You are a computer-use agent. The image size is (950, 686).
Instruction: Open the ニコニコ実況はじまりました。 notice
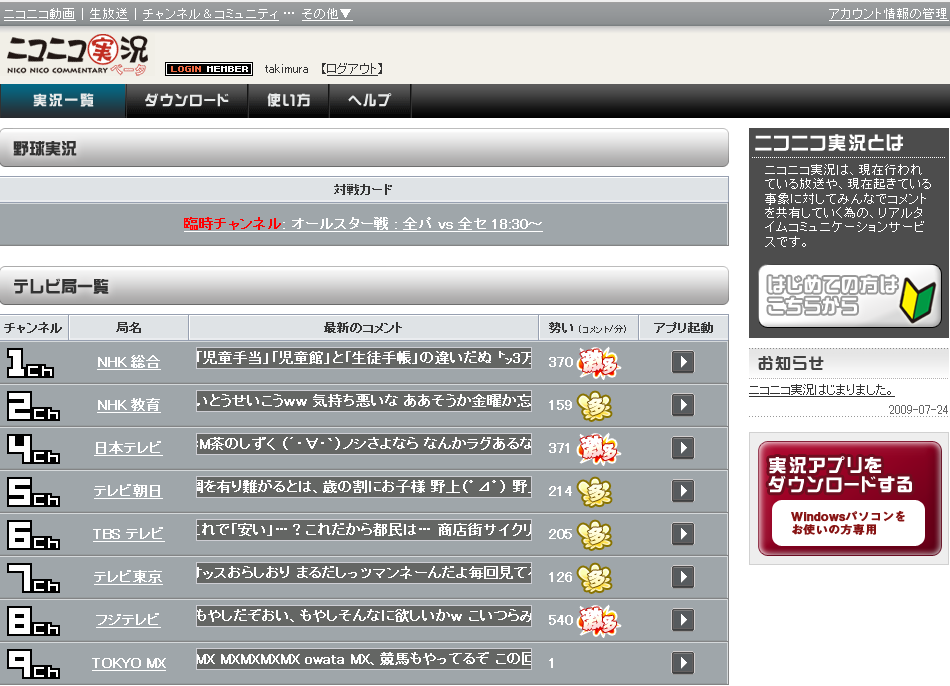(822, 390)
